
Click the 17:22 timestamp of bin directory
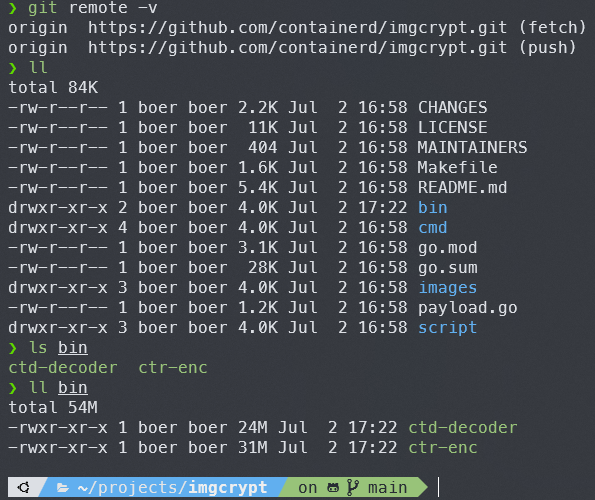coord(382,208)
